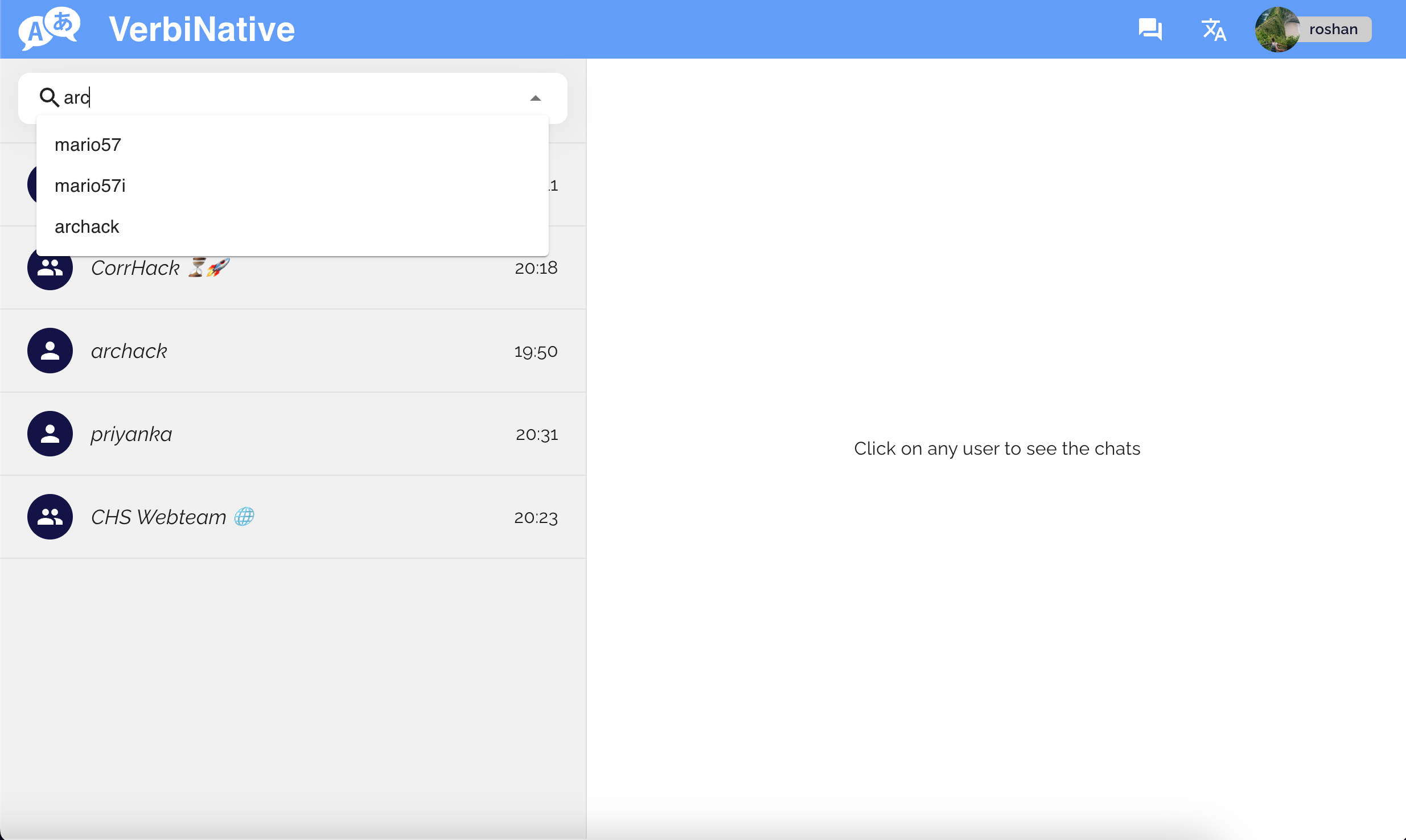Click the roshan username label
Viewport: 1406px width, 840px height.
1333,30
